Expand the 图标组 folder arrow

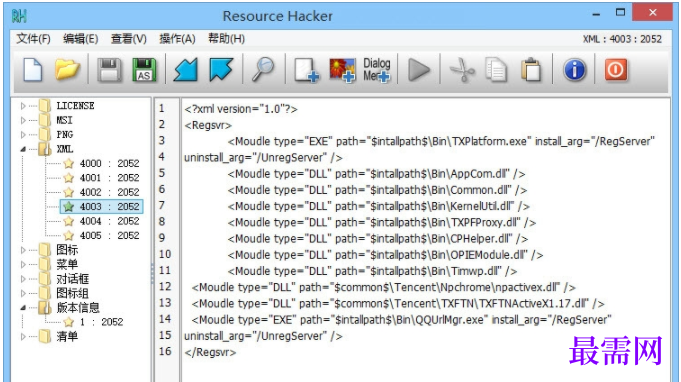tap(23, 293)
